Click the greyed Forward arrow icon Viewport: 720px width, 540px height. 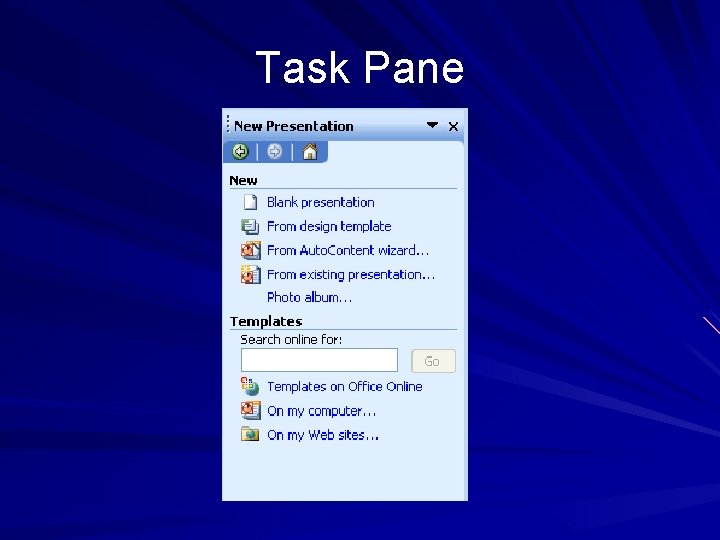click(275, 152)
